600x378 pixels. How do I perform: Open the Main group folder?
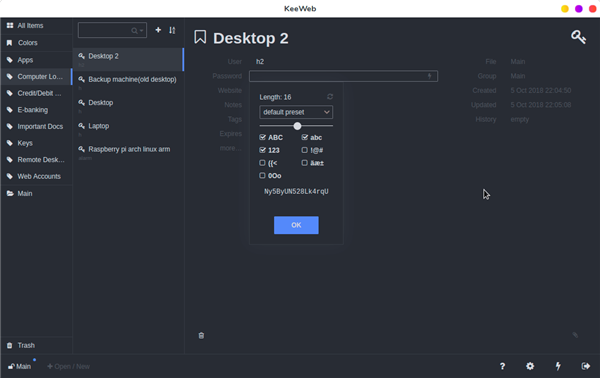click(x=36, y=194)
